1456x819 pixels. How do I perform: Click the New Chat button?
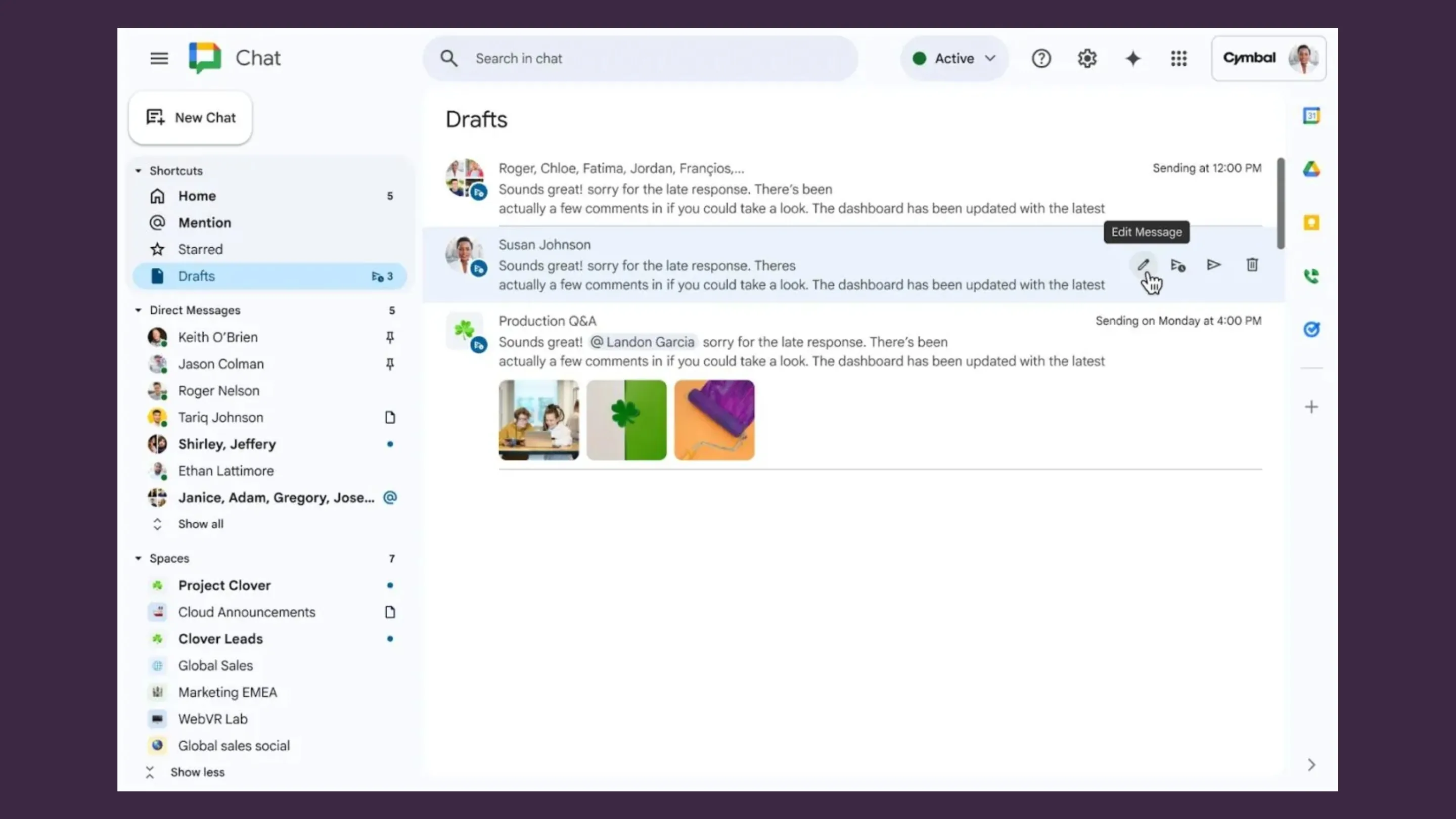190,118
